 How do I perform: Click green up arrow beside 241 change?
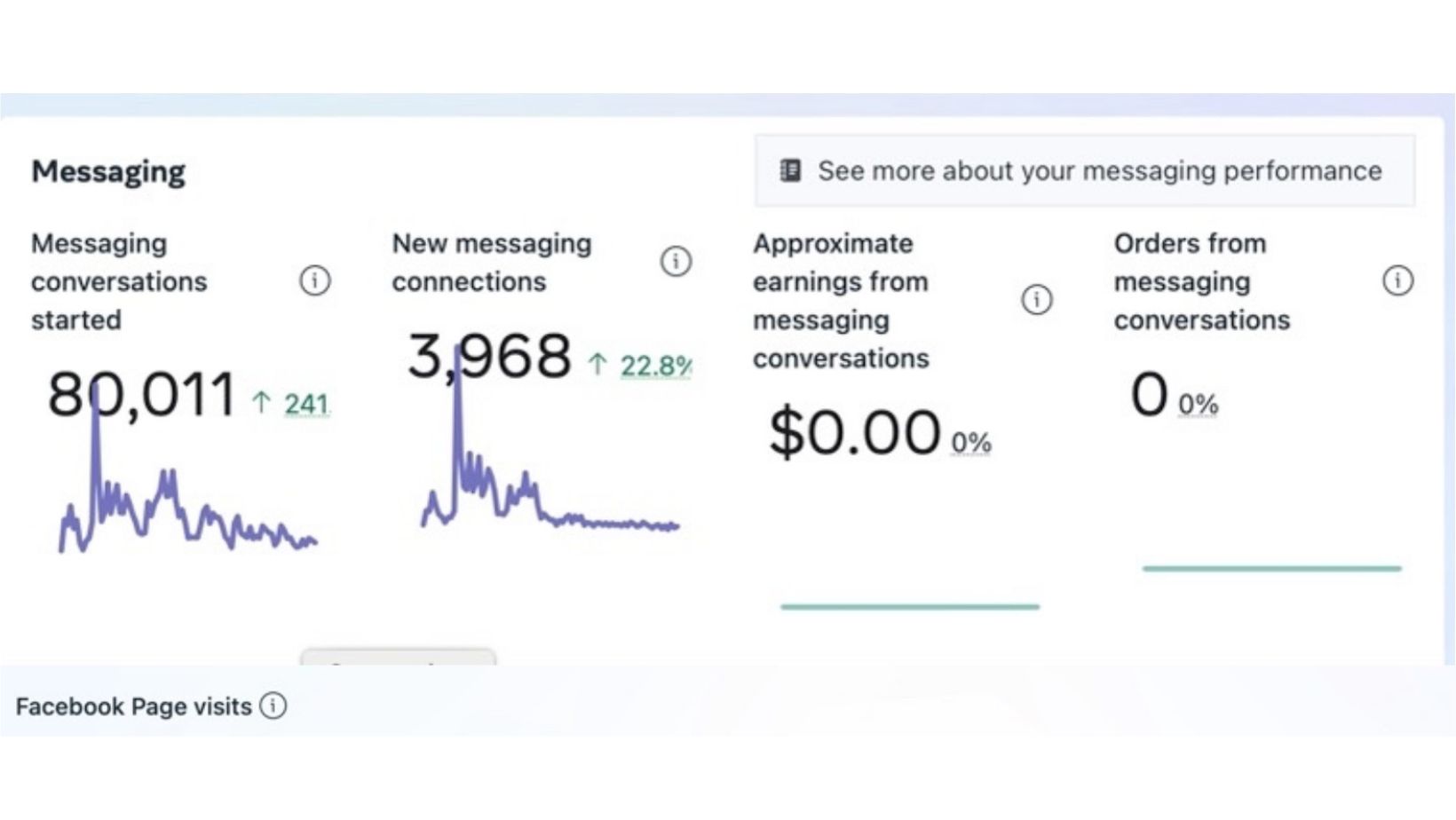(x=261, y=403)
